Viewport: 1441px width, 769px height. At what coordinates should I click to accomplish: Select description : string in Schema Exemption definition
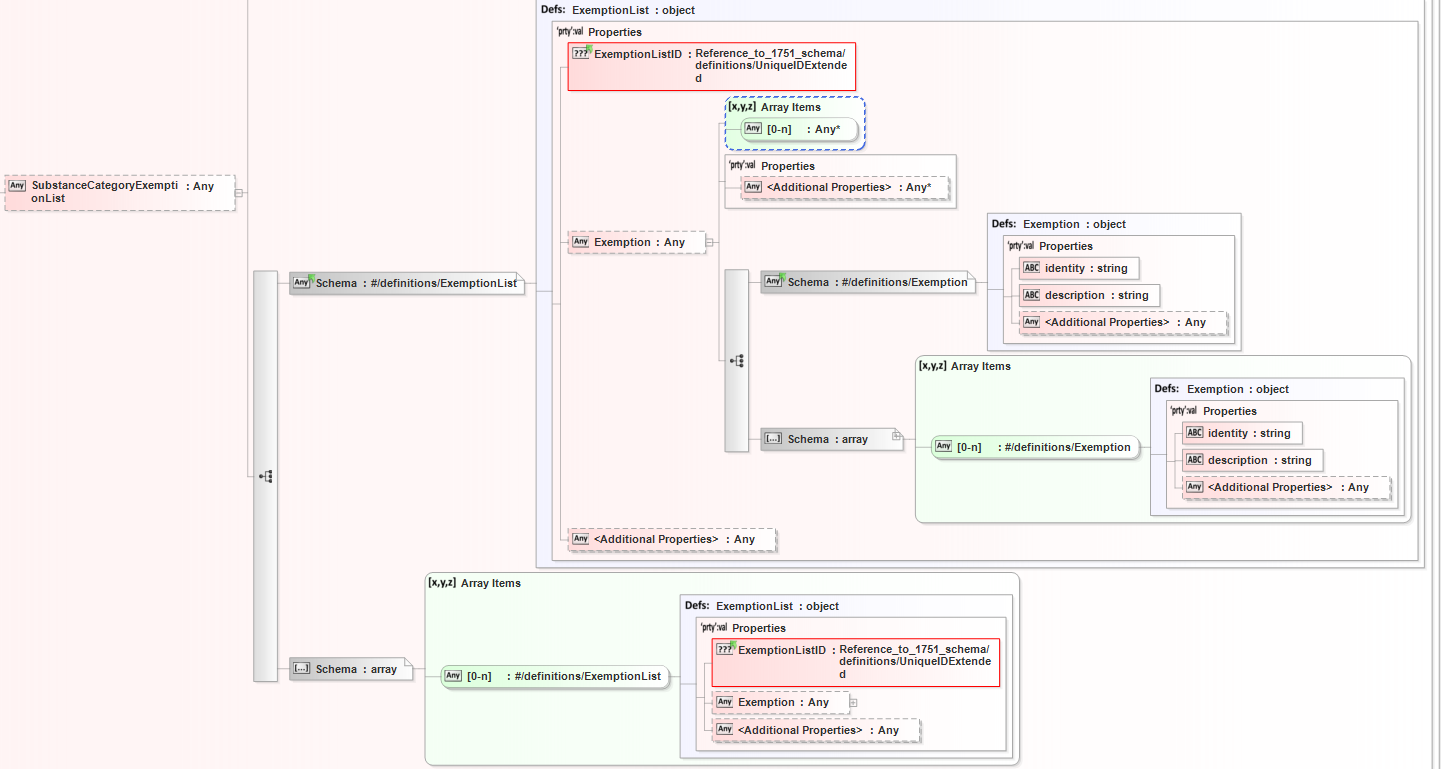click(x=1088, y=295)
